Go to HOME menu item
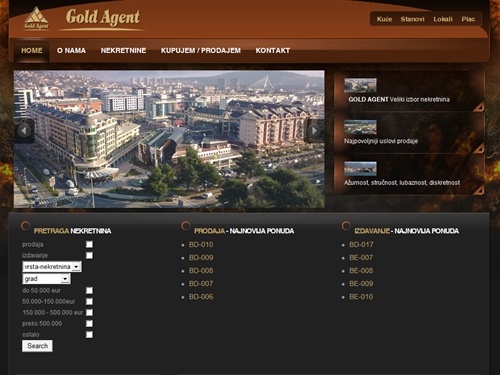 click(x=32, y=51)
